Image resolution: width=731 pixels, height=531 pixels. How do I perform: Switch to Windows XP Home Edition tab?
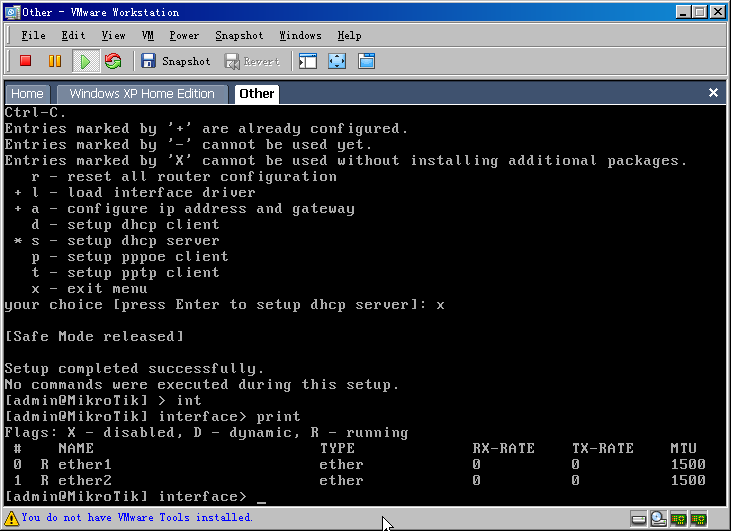pyautogui.click(x=142, y=94)
